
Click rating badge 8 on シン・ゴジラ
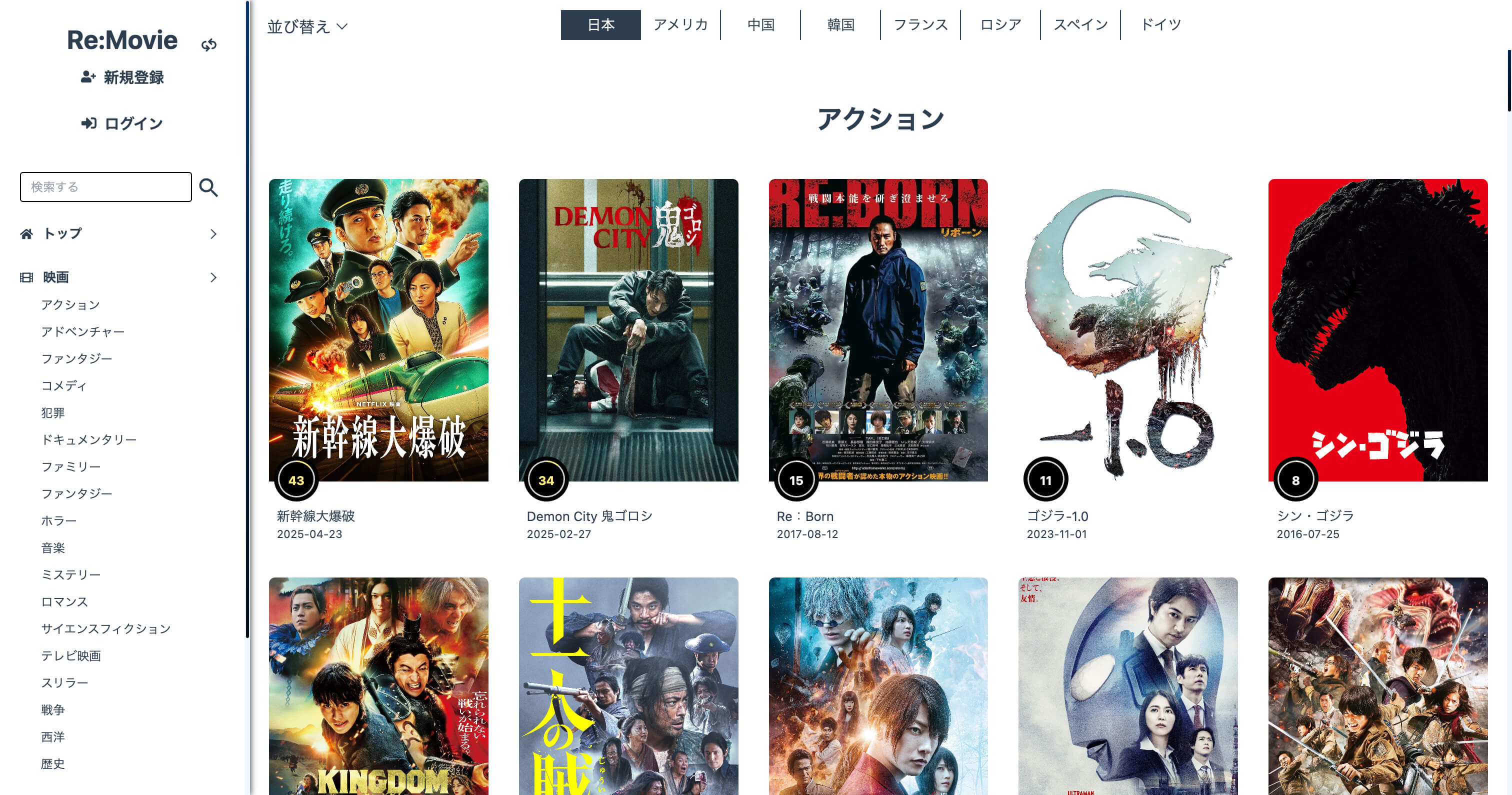point(1295,479)
